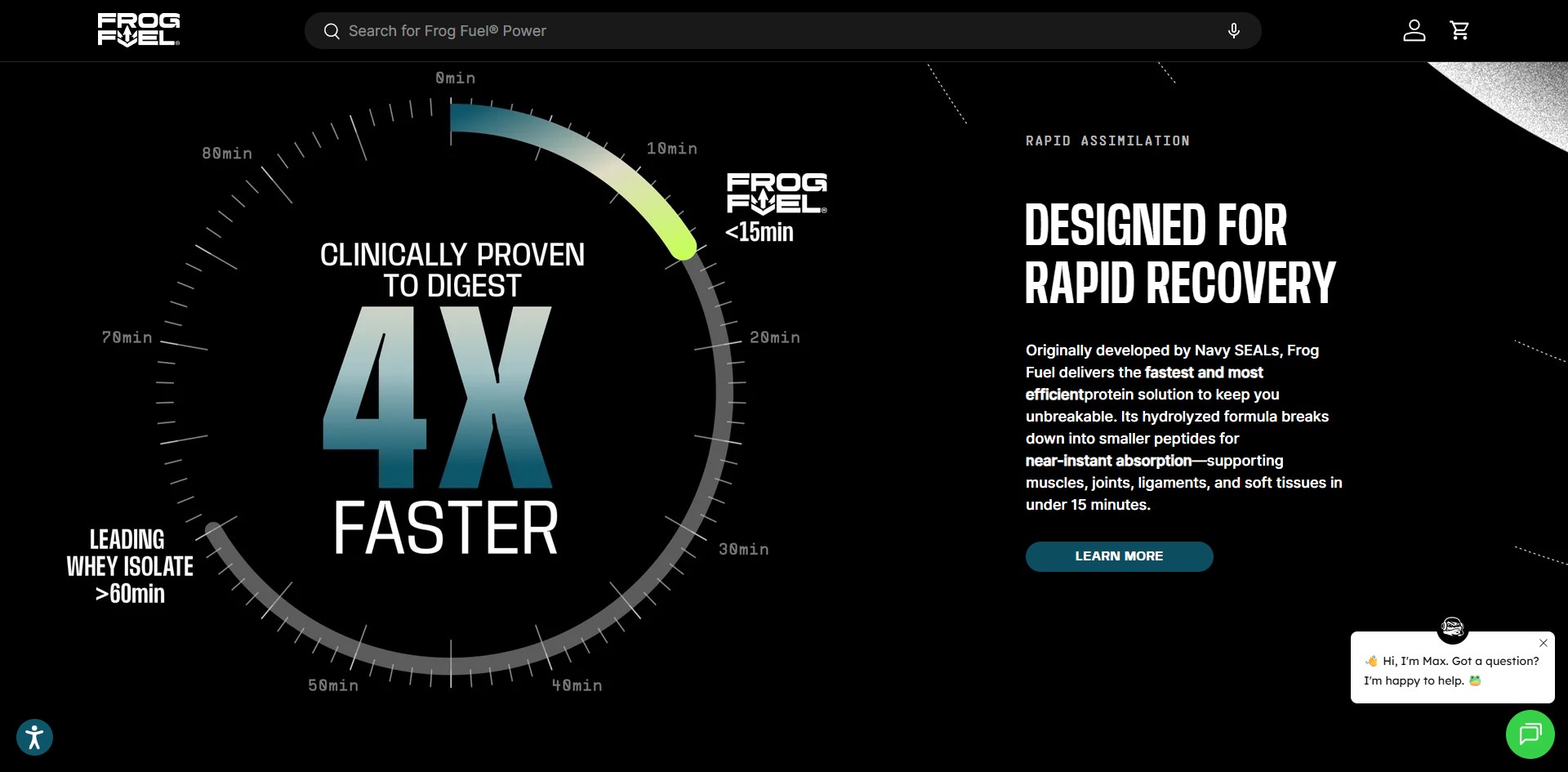Click the Learn More button
The image size is (1568, 772).
tap(1119, 556)
